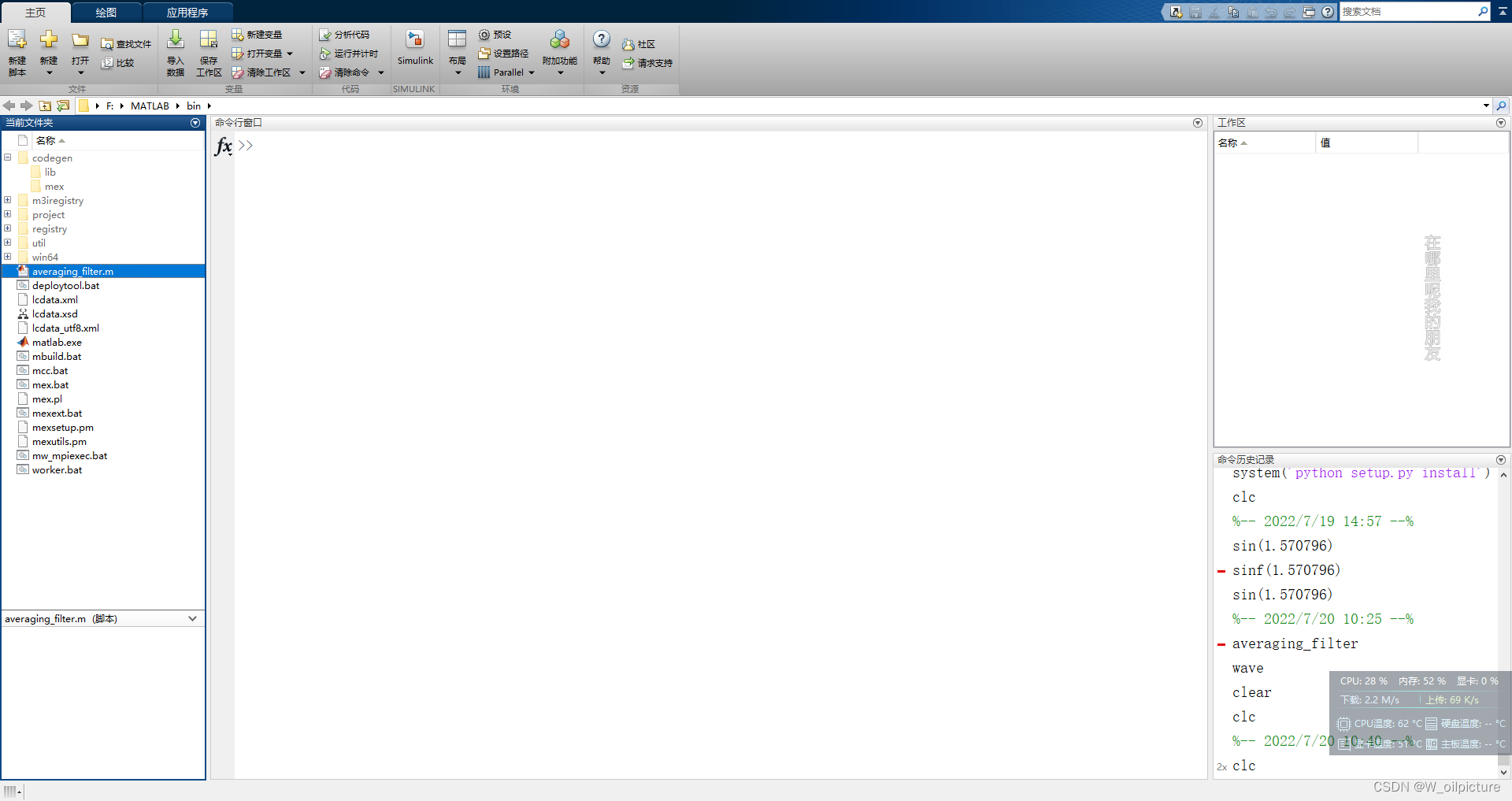Viewport: 1512px width, 801px height.
Task: Click the browse for folder icon
Action: pyautogui.click(x=63, y=106)
